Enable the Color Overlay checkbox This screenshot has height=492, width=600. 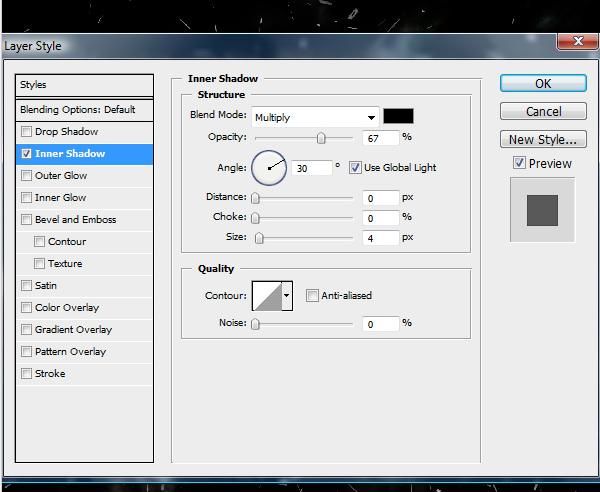tap(26, 308)
